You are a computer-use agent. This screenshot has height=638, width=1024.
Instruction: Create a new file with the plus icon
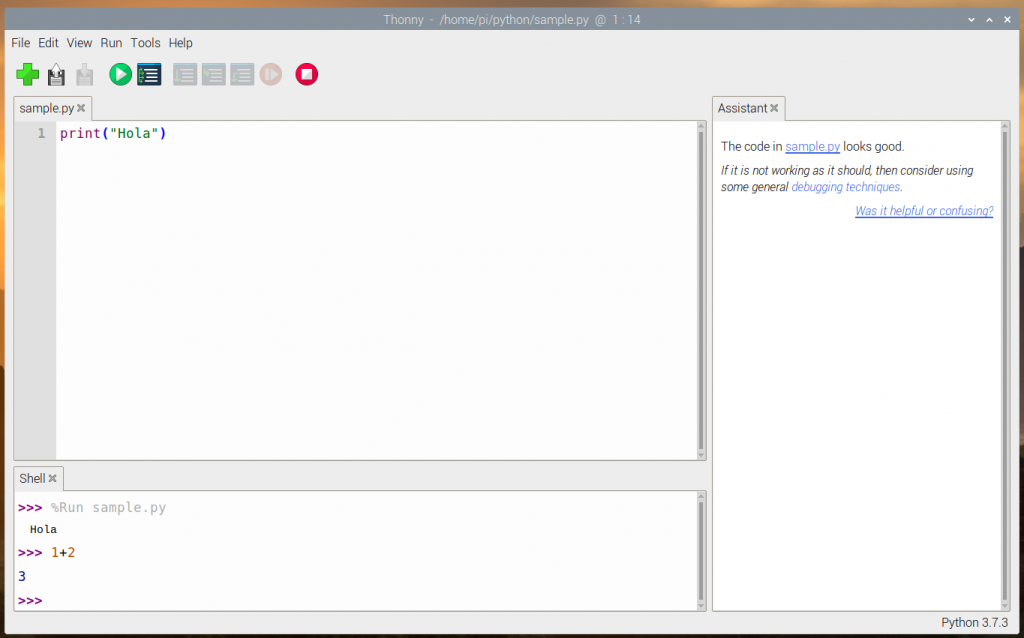point(27,74)
